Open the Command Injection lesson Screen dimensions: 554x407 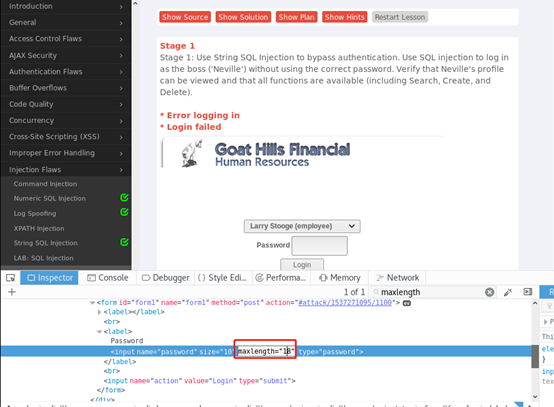point(45,184)
